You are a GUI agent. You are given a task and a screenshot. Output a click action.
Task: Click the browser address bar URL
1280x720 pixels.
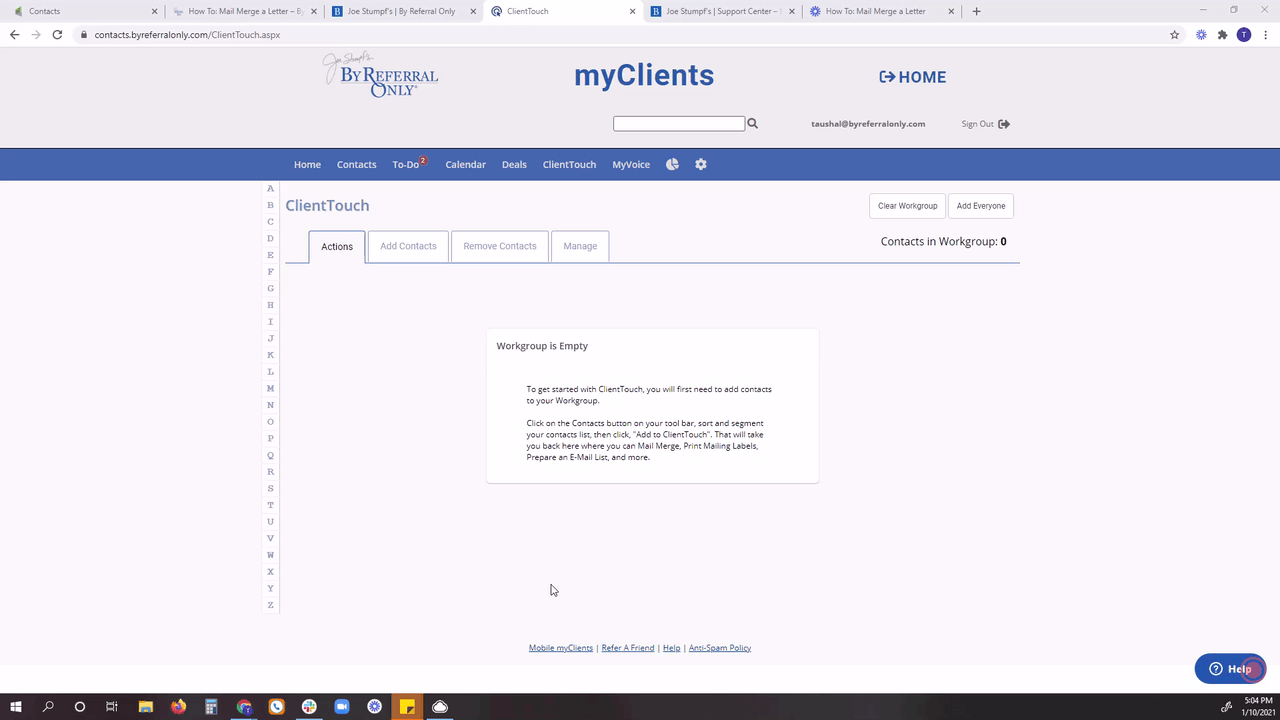[187, 34]
